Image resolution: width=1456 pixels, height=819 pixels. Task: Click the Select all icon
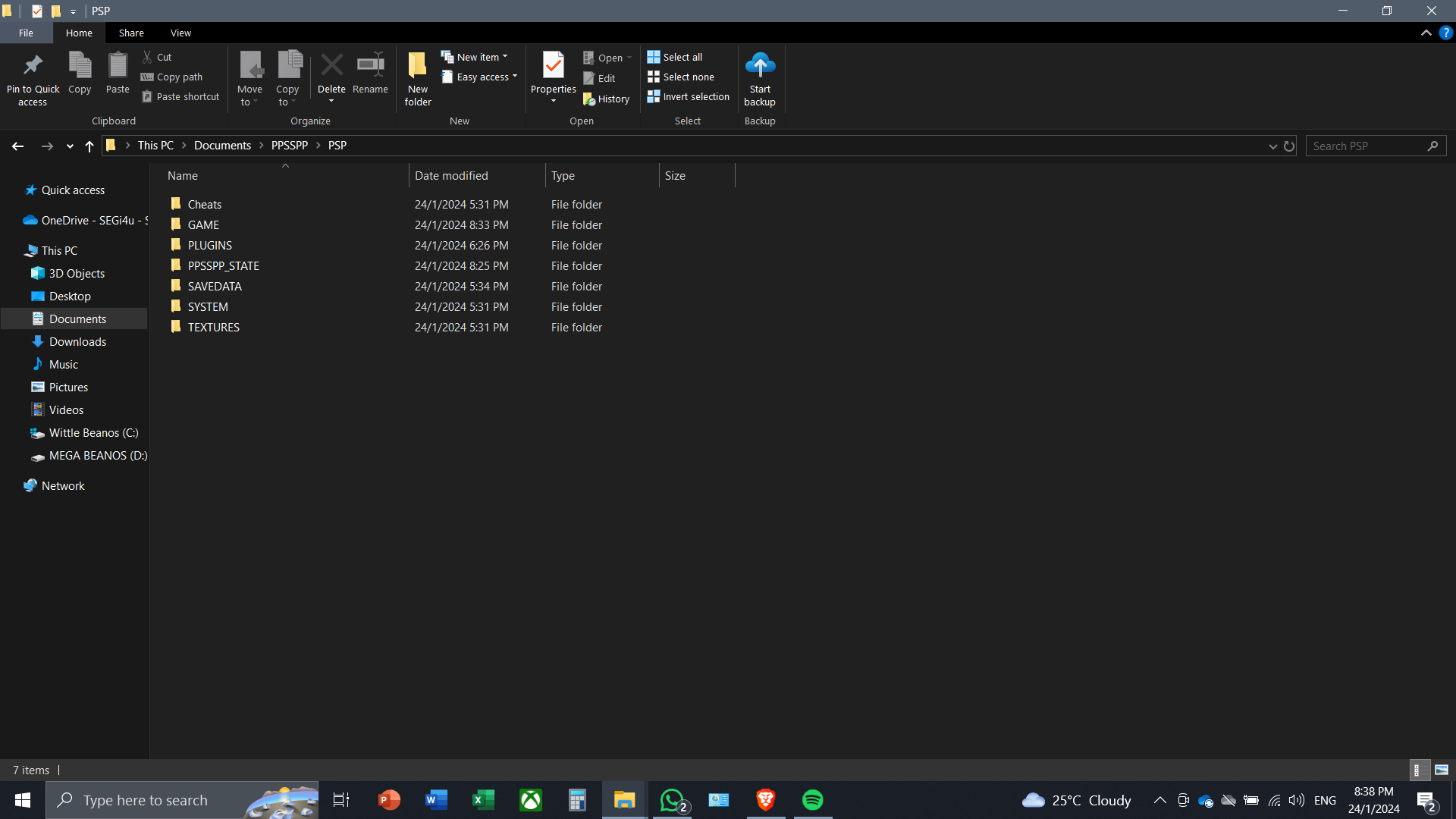click(654, 57)
